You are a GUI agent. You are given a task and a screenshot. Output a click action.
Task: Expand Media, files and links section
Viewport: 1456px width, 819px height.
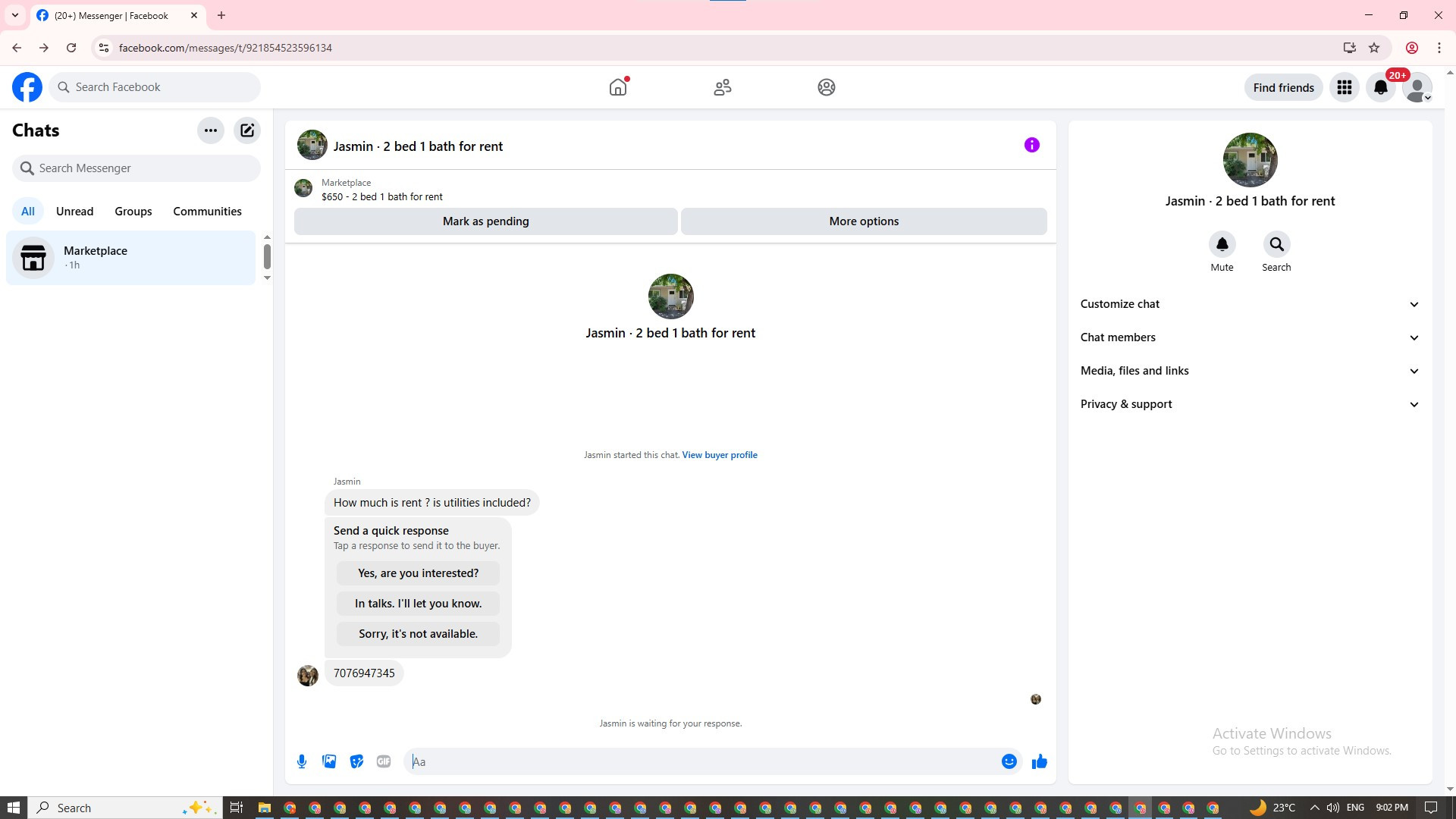pos(1250,371)
